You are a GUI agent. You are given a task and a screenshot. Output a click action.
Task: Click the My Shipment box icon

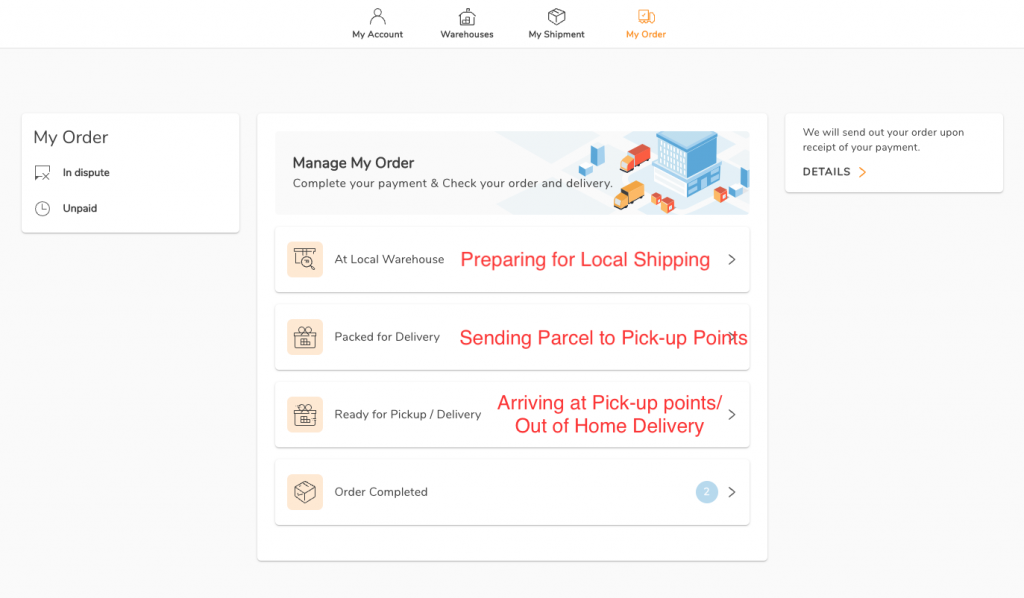tap(556, 17)
